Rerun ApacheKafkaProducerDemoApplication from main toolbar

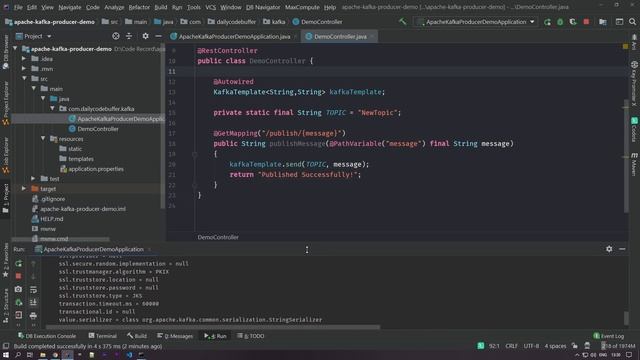tap(547, 22)
